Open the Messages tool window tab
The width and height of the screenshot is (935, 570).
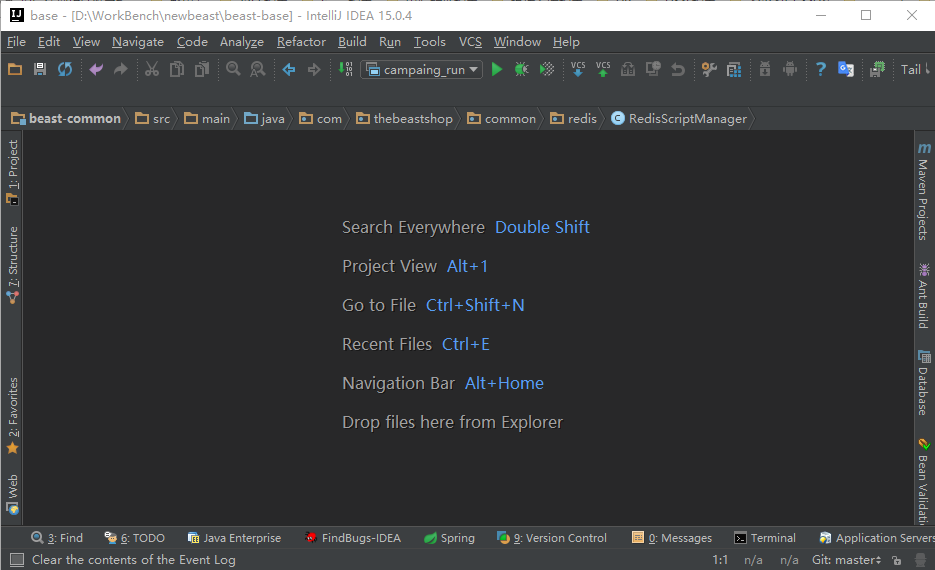pyautogui.click(x=672, y=538)
